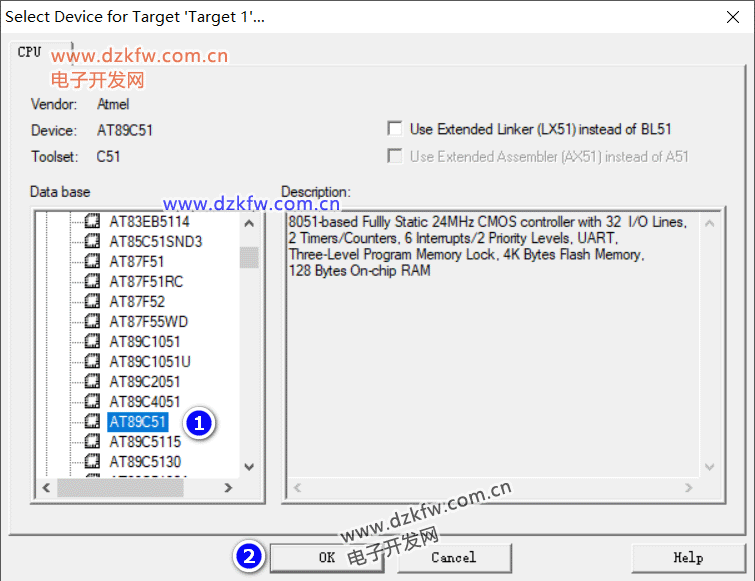
Task: Click the chip icon beside AT89C51
Action: 92,421
